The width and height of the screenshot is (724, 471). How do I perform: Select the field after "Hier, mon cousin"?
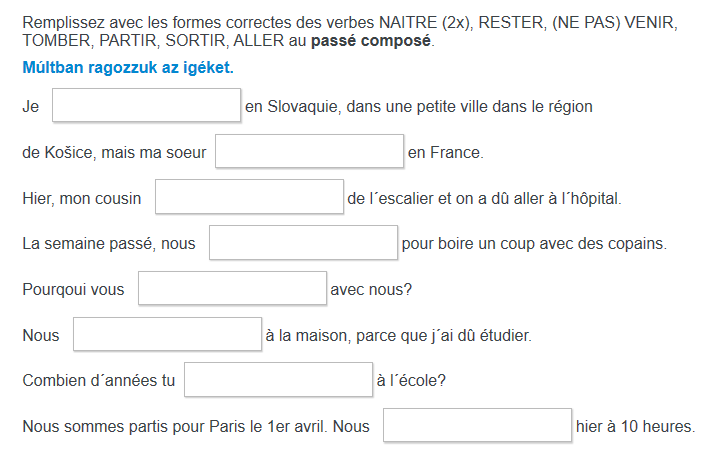point(249,198)
